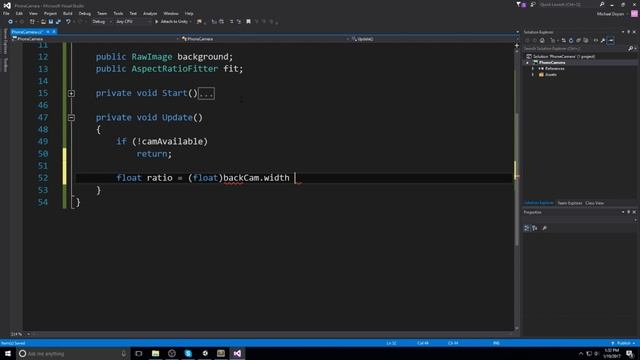Screen dimensions: 640x360
Task: Open the Any CPU platform dropdown
Action: click(x=133, y=22)
